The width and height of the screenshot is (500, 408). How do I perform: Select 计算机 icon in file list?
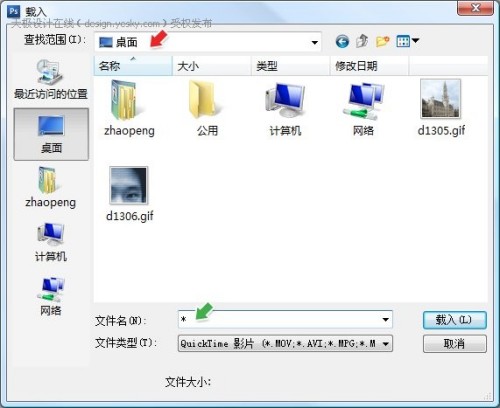[x=285, y=108]
